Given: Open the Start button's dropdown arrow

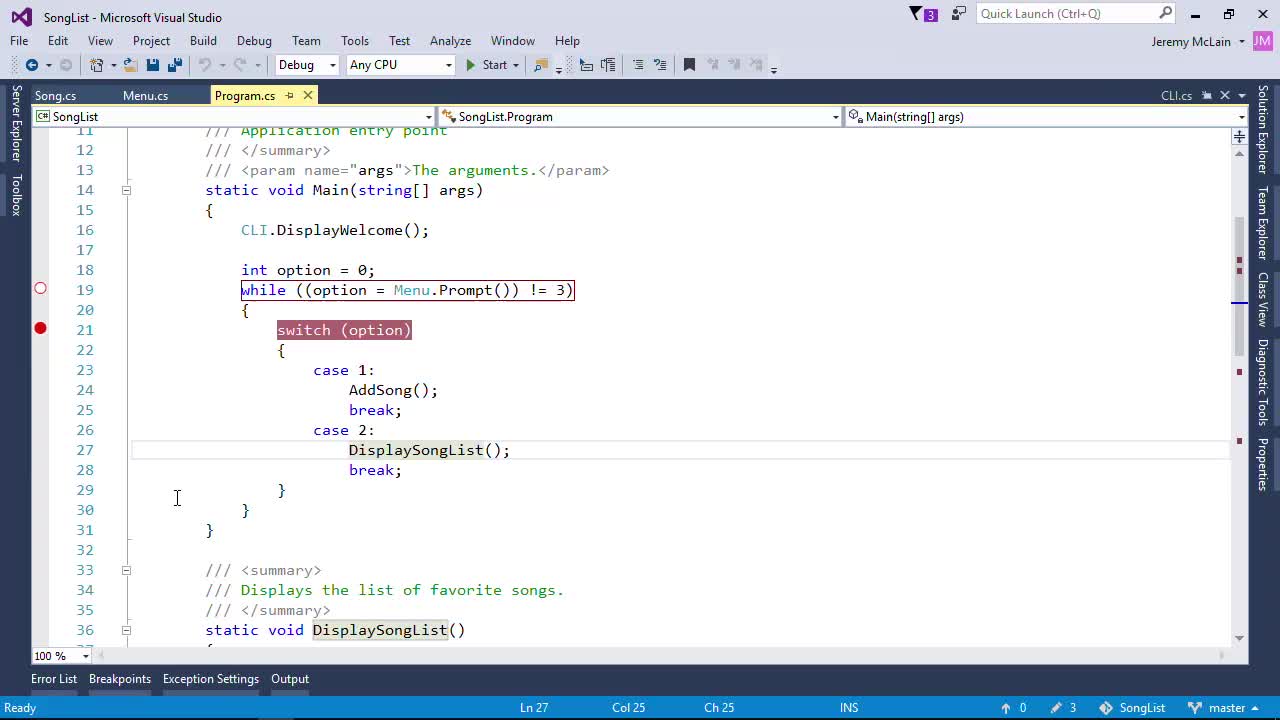Looking at the screenshot, I should (x=516, y=65).
